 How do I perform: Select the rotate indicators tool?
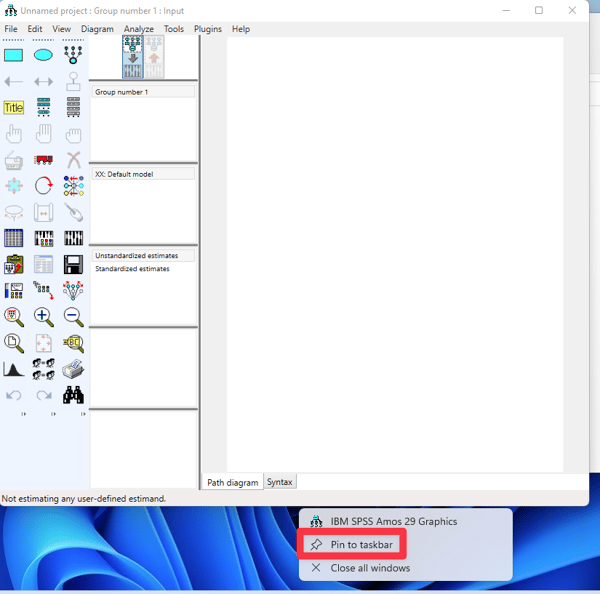43,186
